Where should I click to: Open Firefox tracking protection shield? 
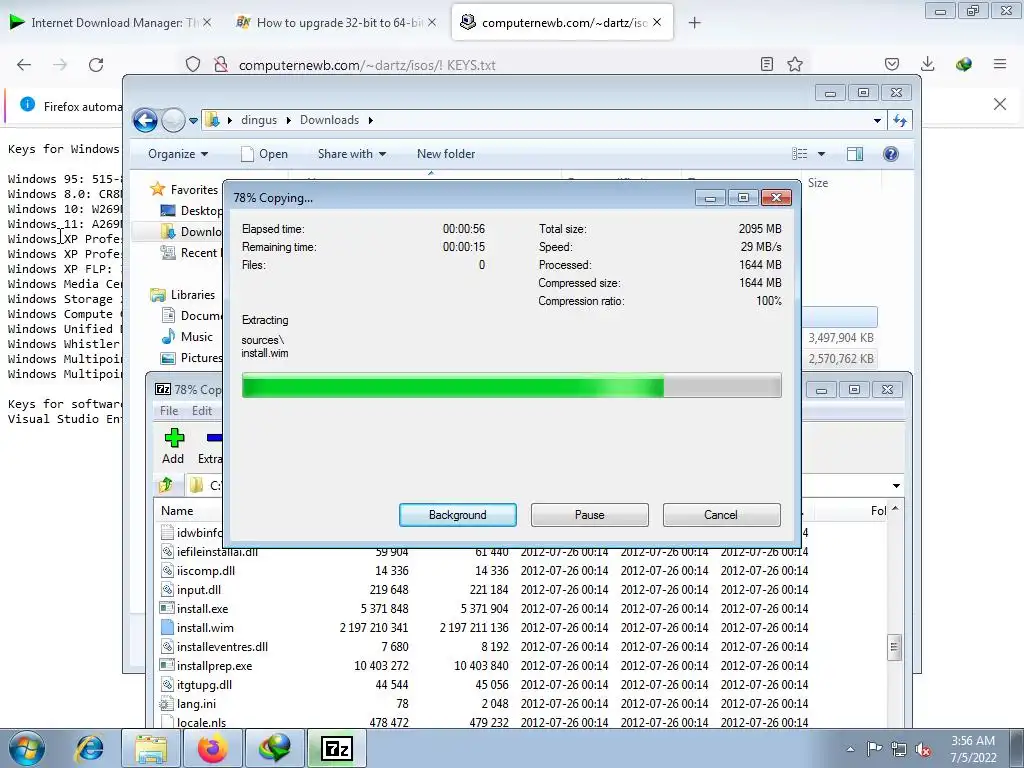pos(193,65)
